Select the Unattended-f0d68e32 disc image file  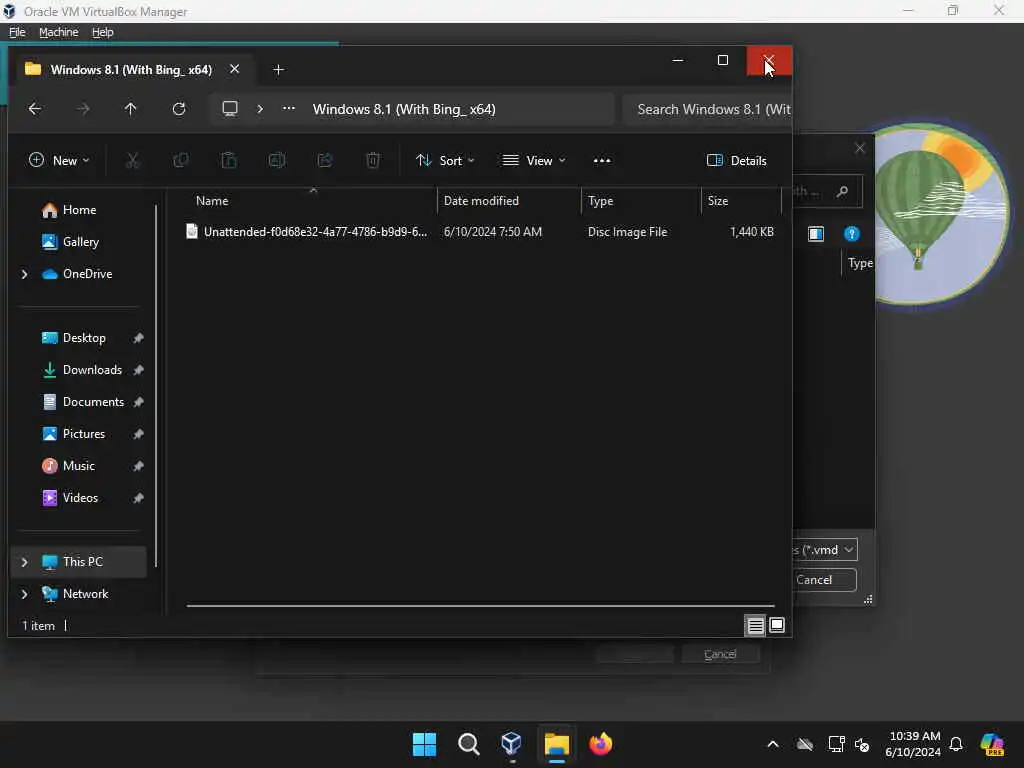[480, 232]
